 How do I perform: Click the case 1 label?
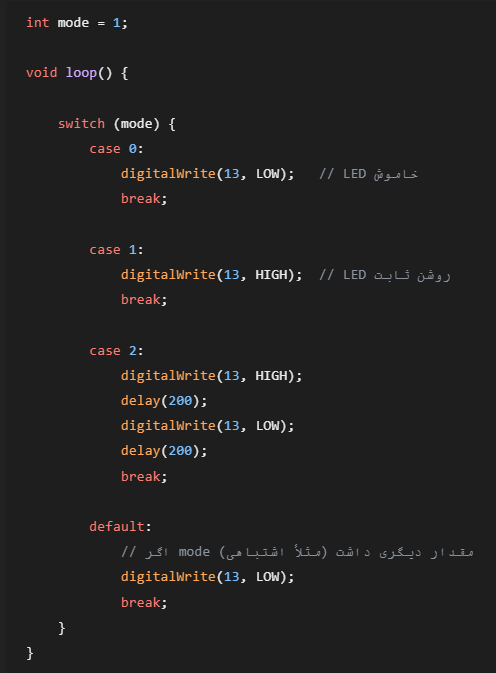(116, 249)
